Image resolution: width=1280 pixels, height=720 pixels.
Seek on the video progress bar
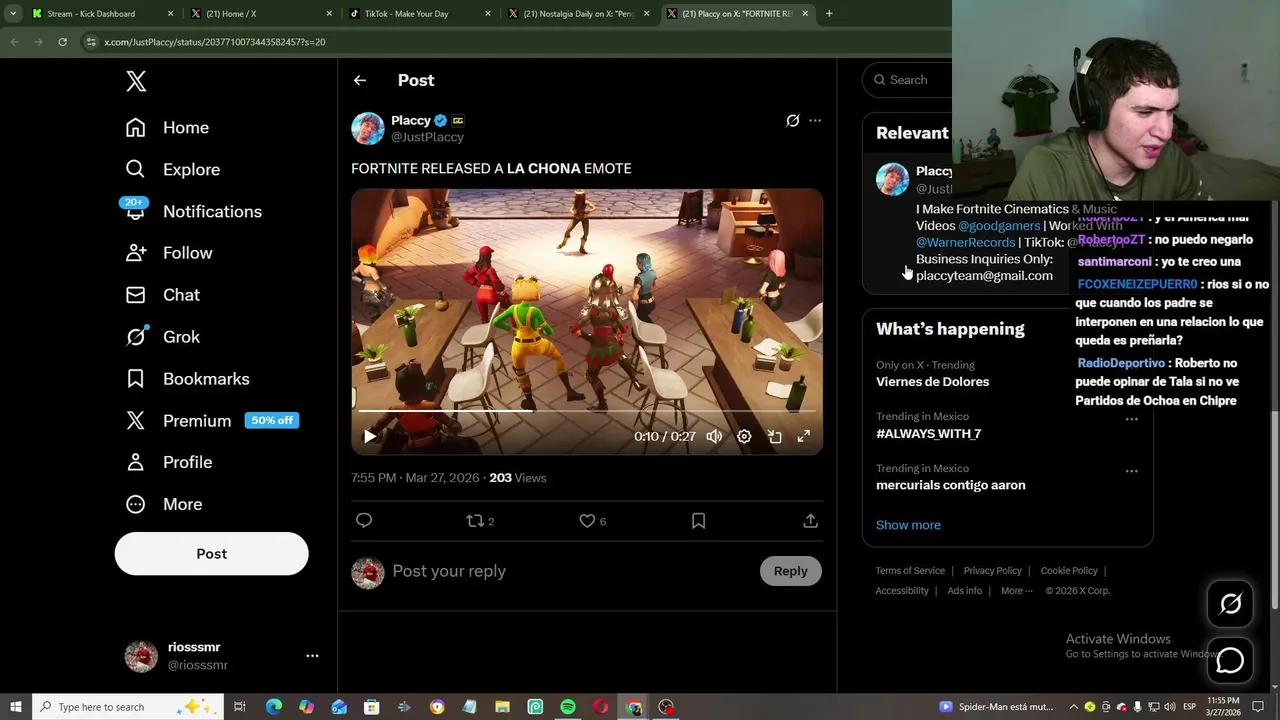coord(587,411)
